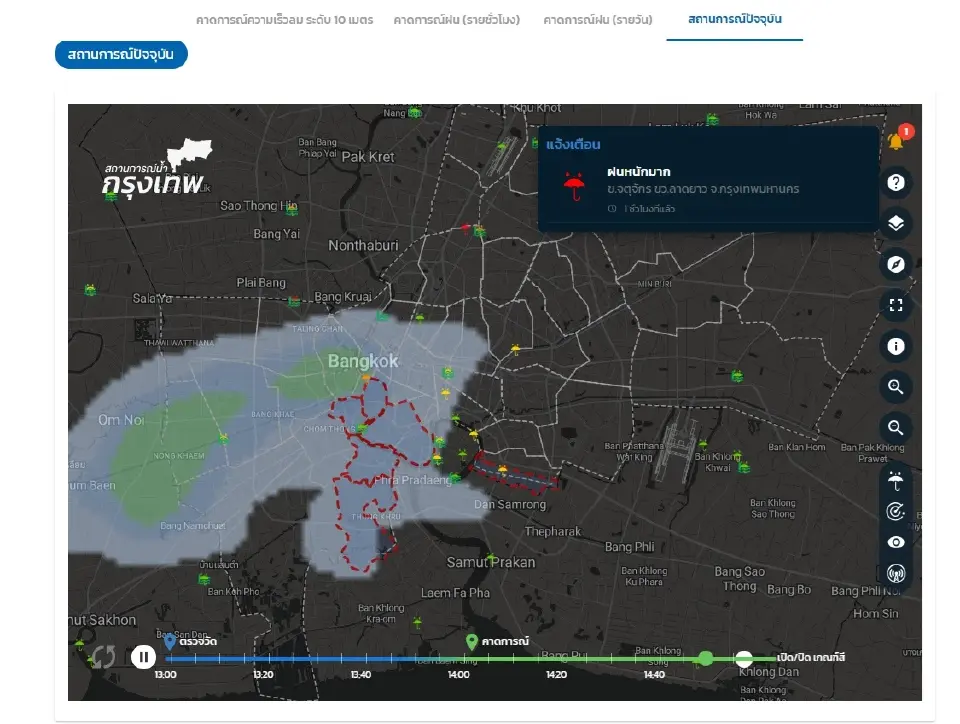
Task: Click the compass navigation button
Action: pyautogui.click(x=896, y=264)
